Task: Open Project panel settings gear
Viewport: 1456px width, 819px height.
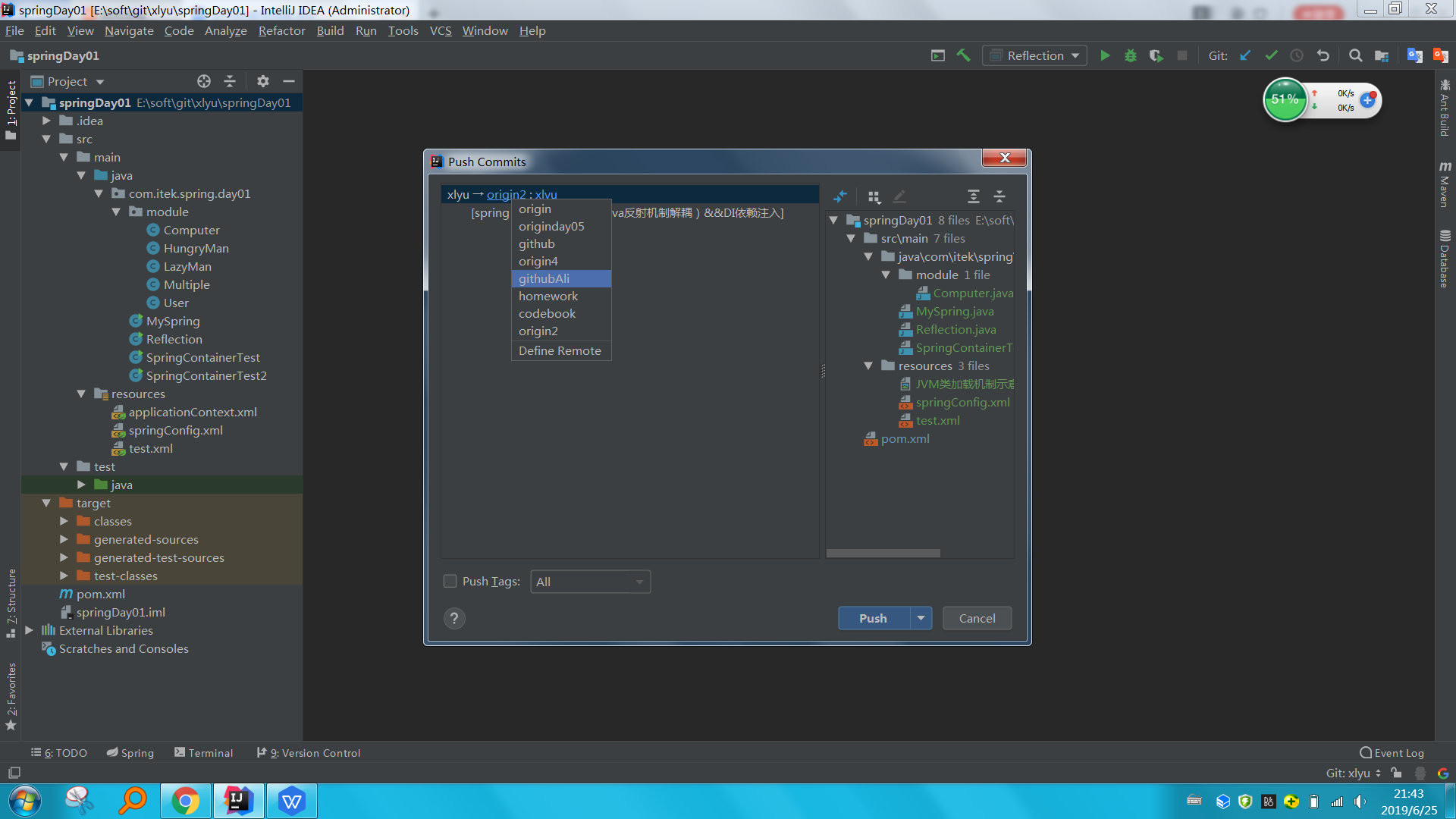Action: click(262, 81)
